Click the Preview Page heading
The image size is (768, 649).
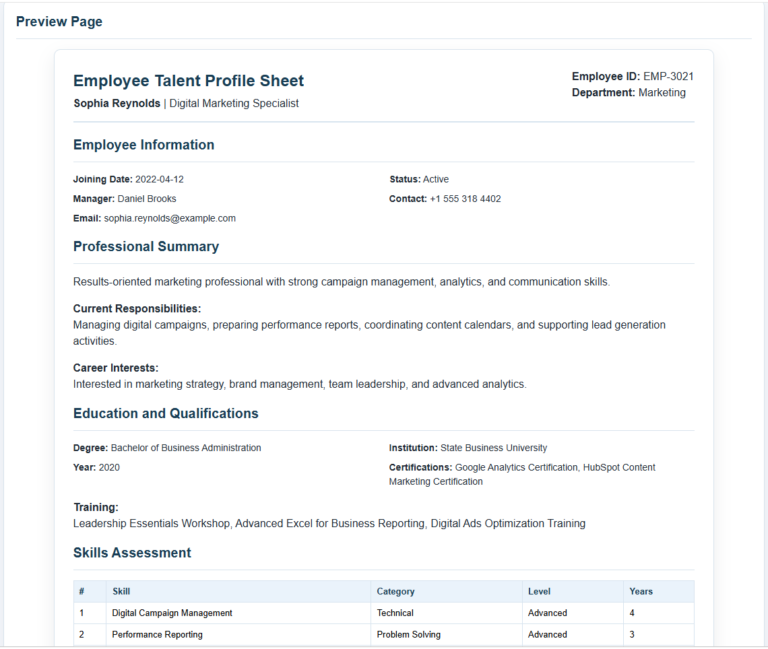pyautogui.click(x=59, y=22)
